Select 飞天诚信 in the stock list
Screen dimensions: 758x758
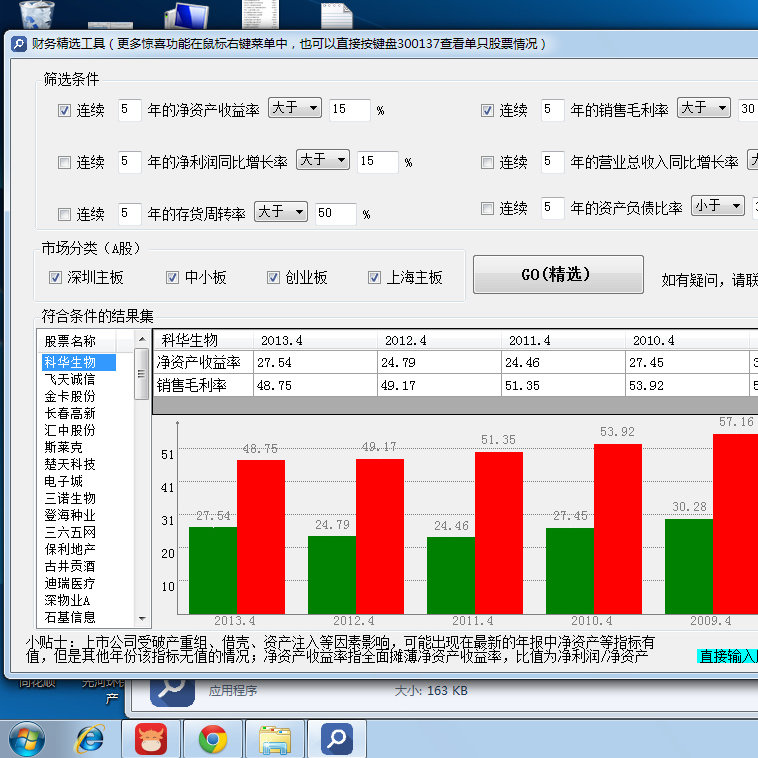coord(70,379)
